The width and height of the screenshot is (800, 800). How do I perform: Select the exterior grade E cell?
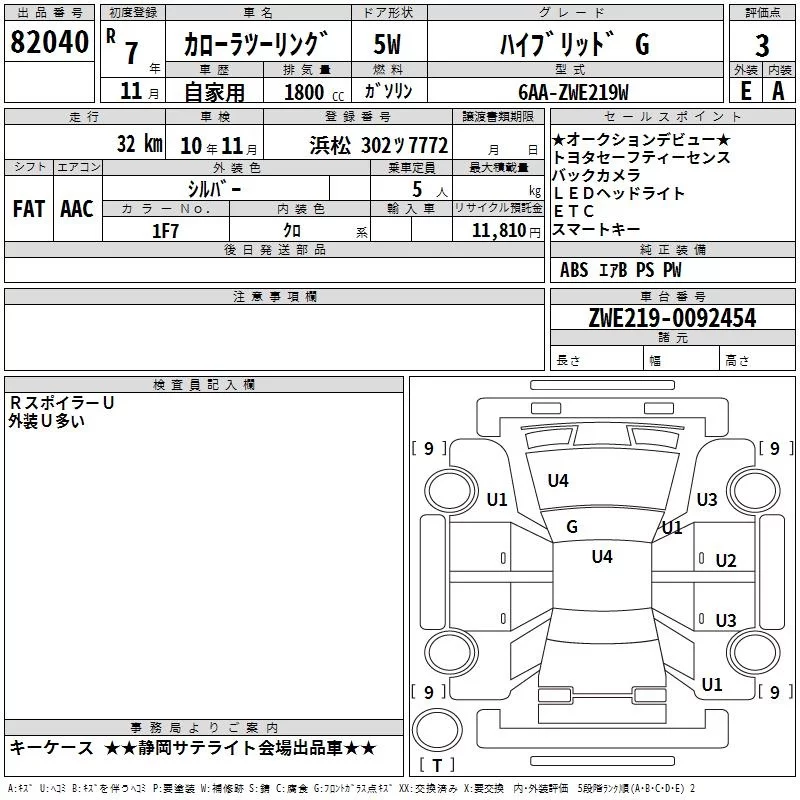click(745, 91)
